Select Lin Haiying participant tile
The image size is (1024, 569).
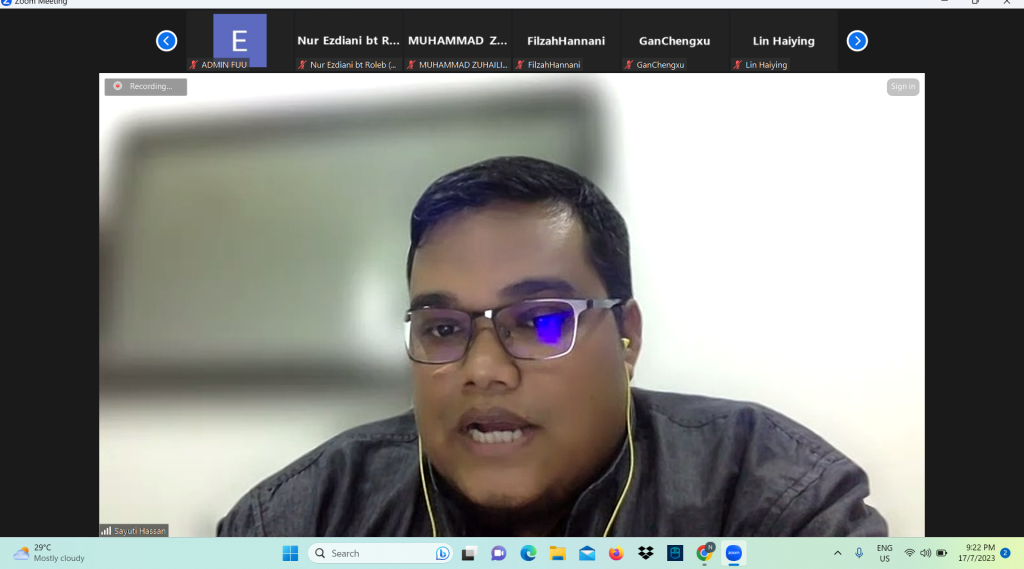[783, 42]
